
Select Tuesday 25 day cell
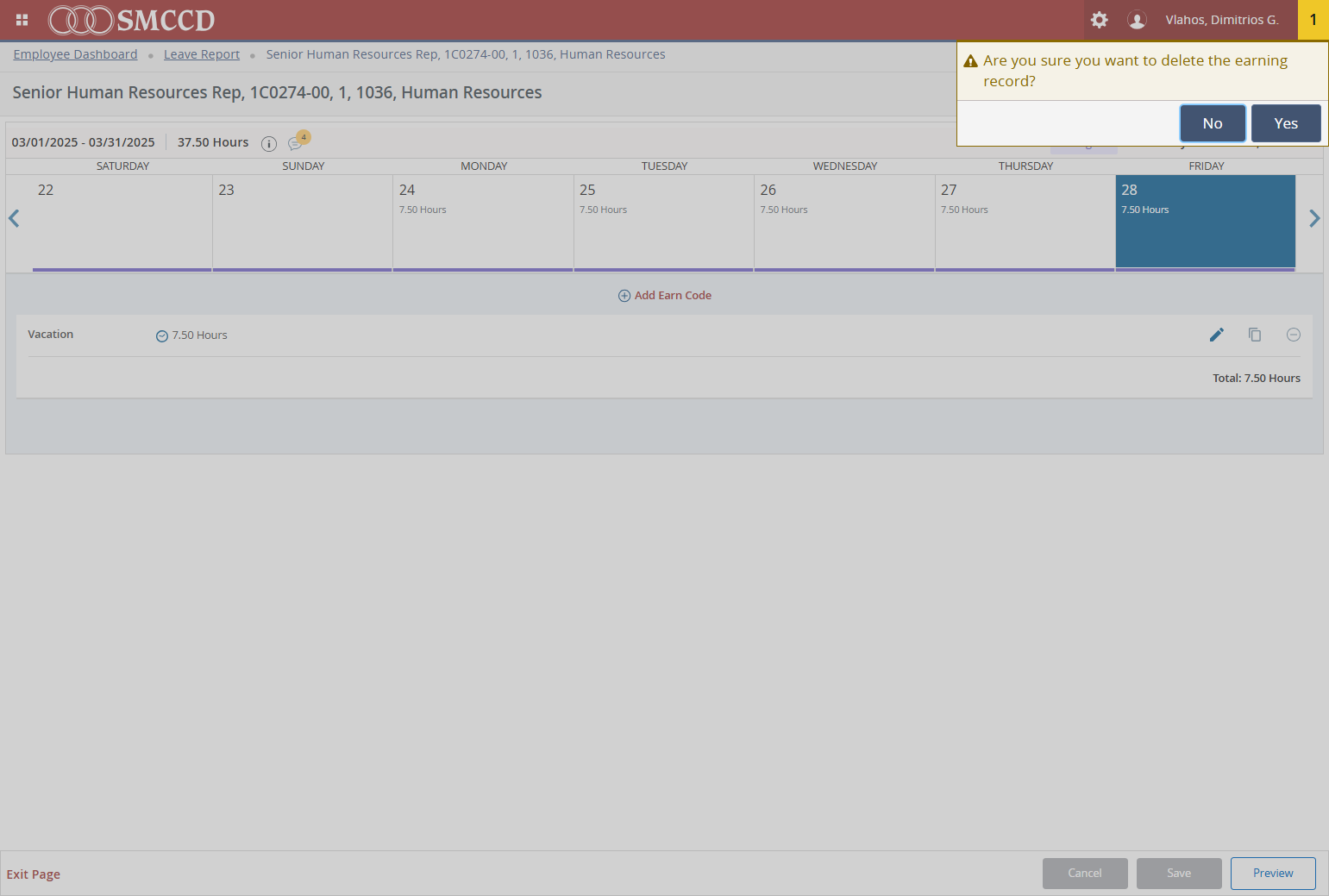[664, 222]
